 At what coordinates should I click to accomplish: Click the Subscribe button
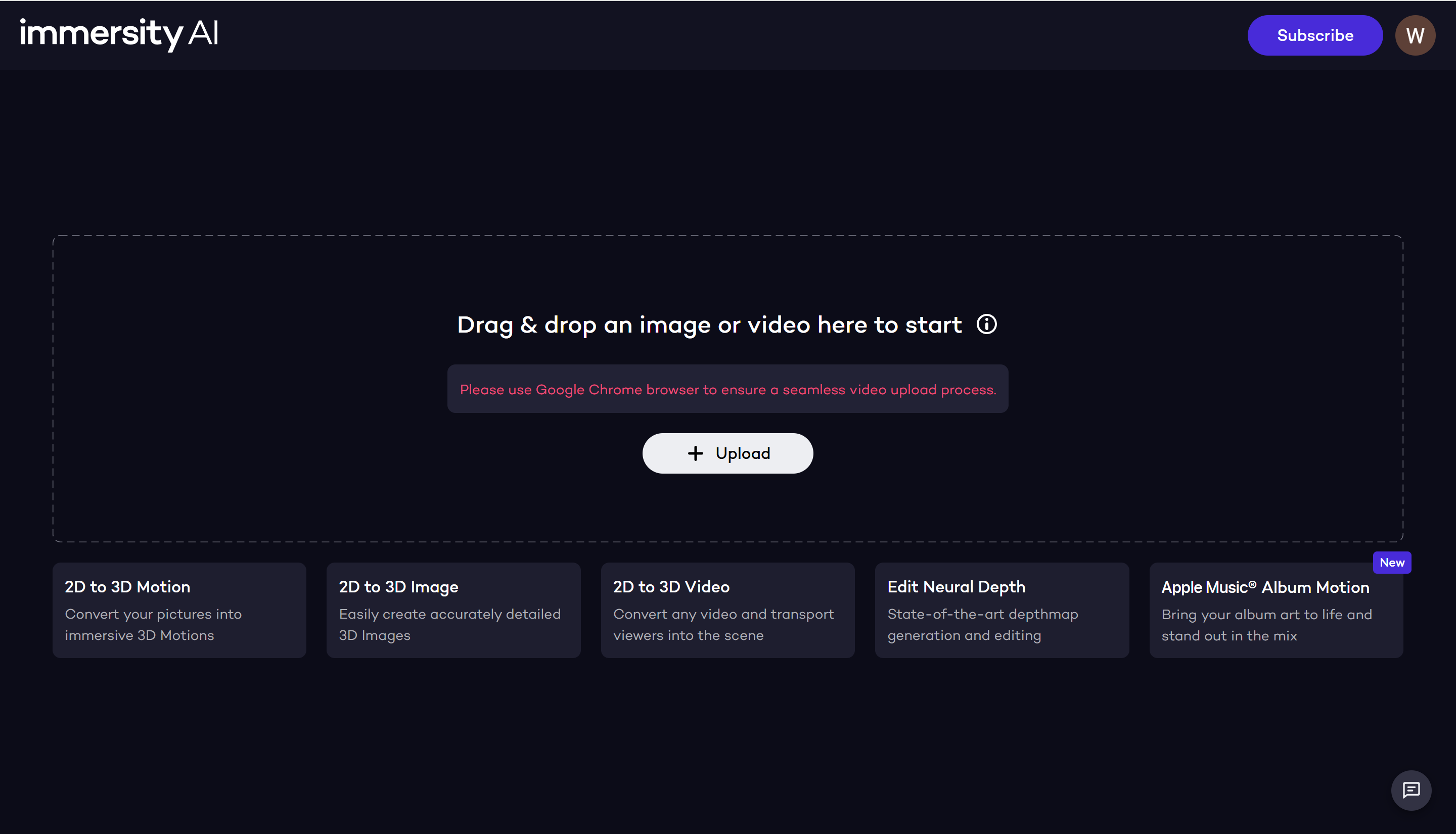1314,35
